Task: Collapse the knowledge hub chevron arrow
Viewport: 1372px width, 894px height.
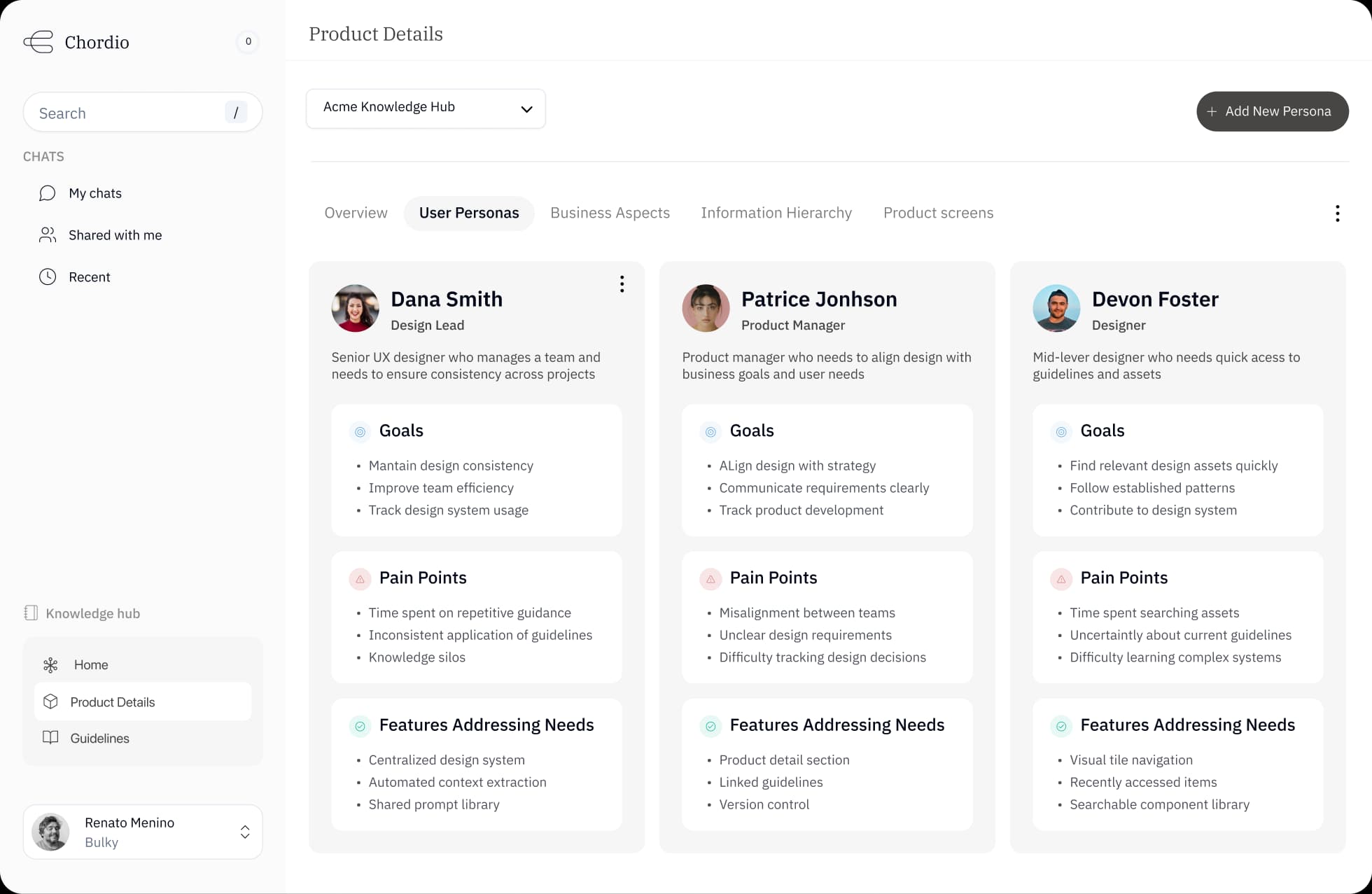Action: coord(527,109)
